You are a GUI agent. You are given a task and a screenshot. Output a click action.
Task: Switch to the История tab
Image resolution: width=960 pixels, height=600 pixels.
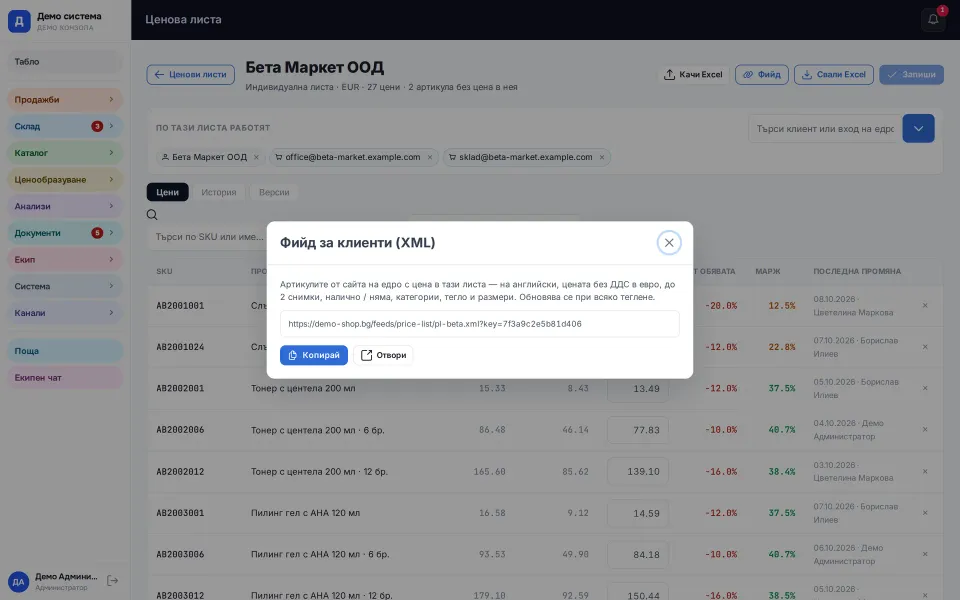click(x=219, y=192)
